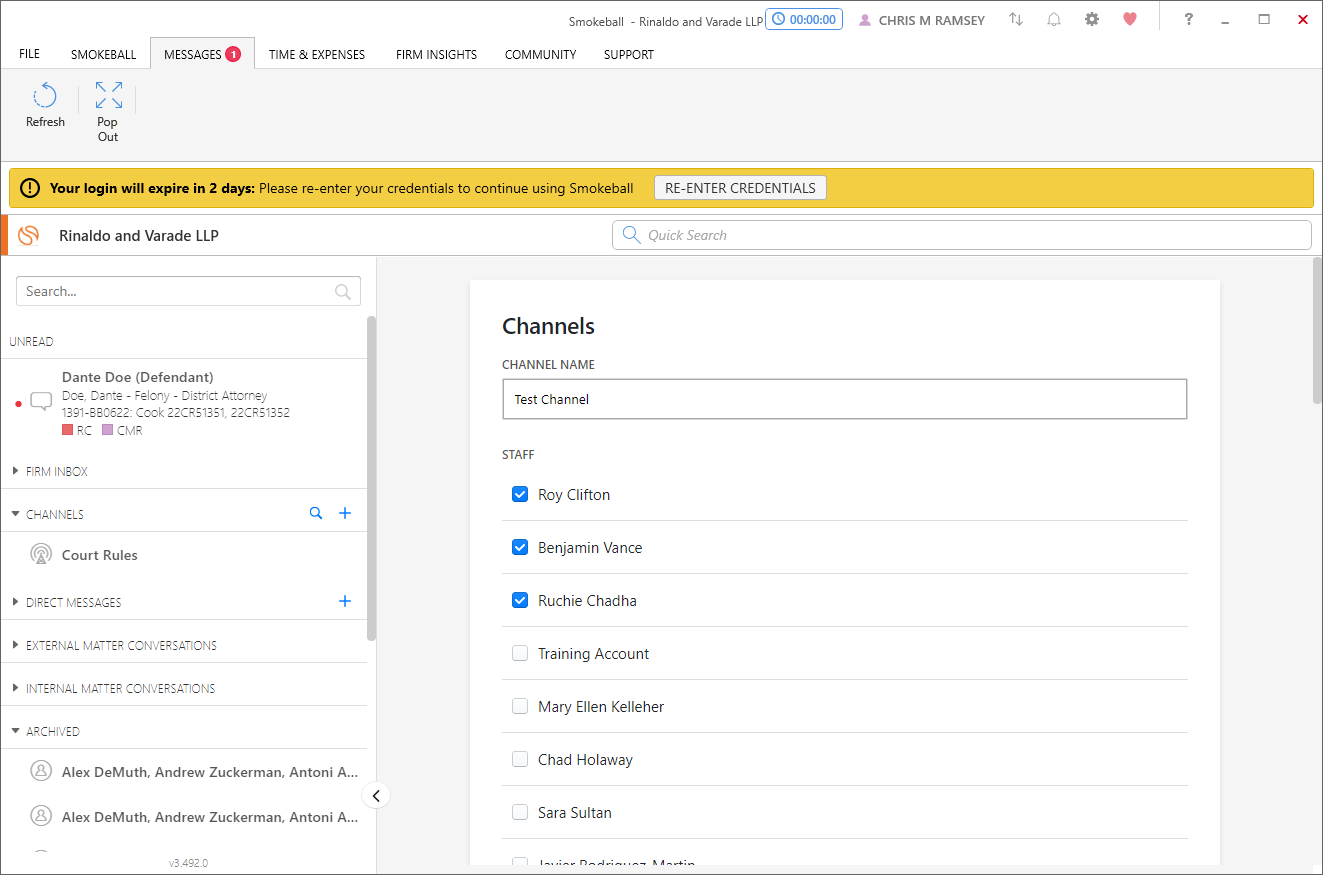
Task: Click the heart icon in title bar
Action: [x=1130, y=19]
